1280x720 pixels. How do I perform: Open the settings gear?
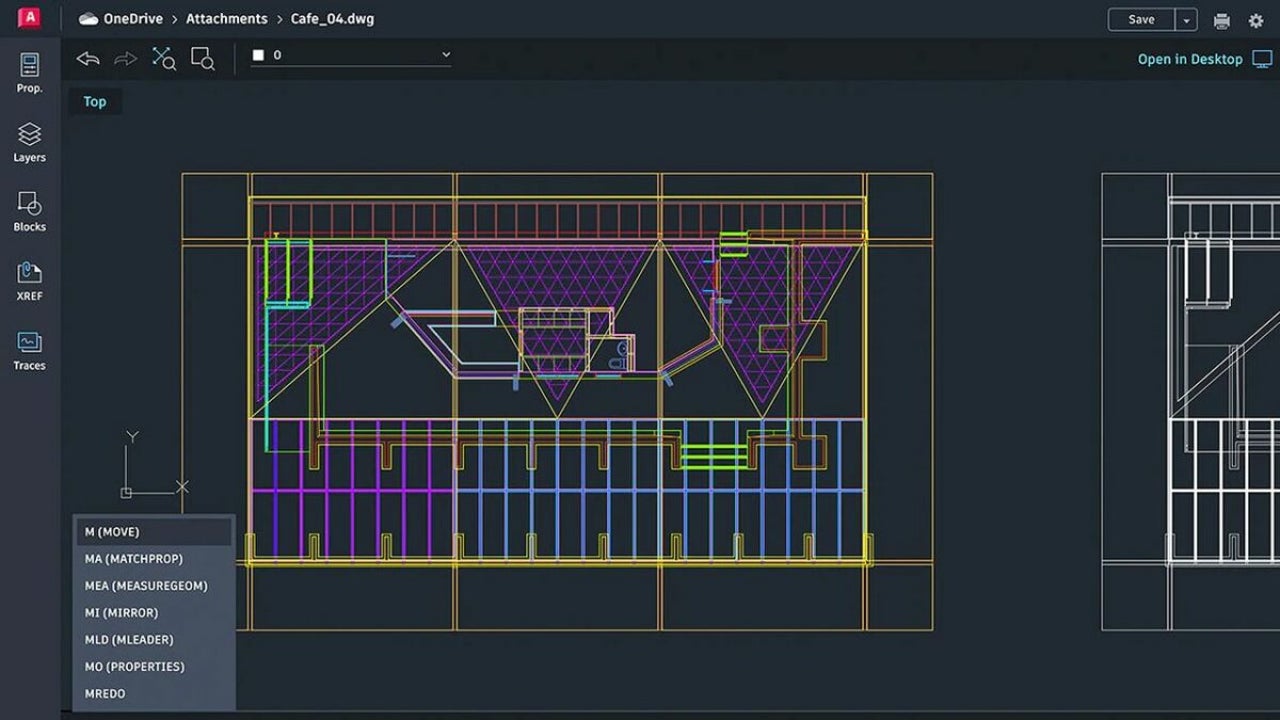point(1256,20)
